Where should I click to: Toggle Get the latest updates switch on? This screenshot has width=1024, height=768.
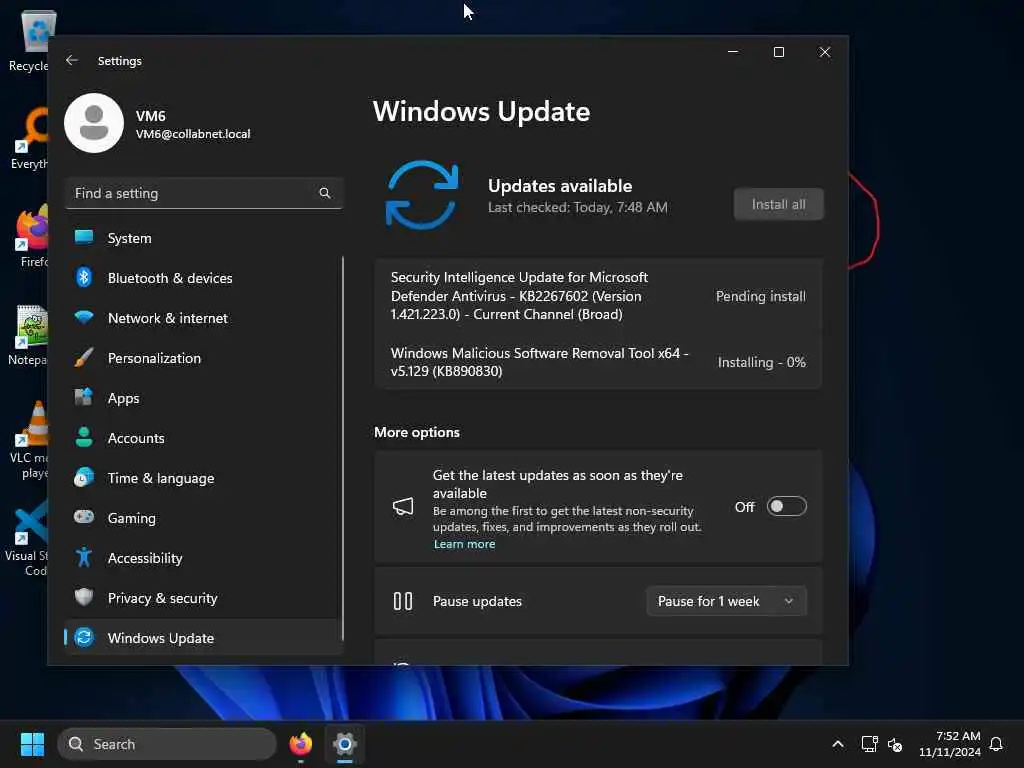[x=786, y=506]
